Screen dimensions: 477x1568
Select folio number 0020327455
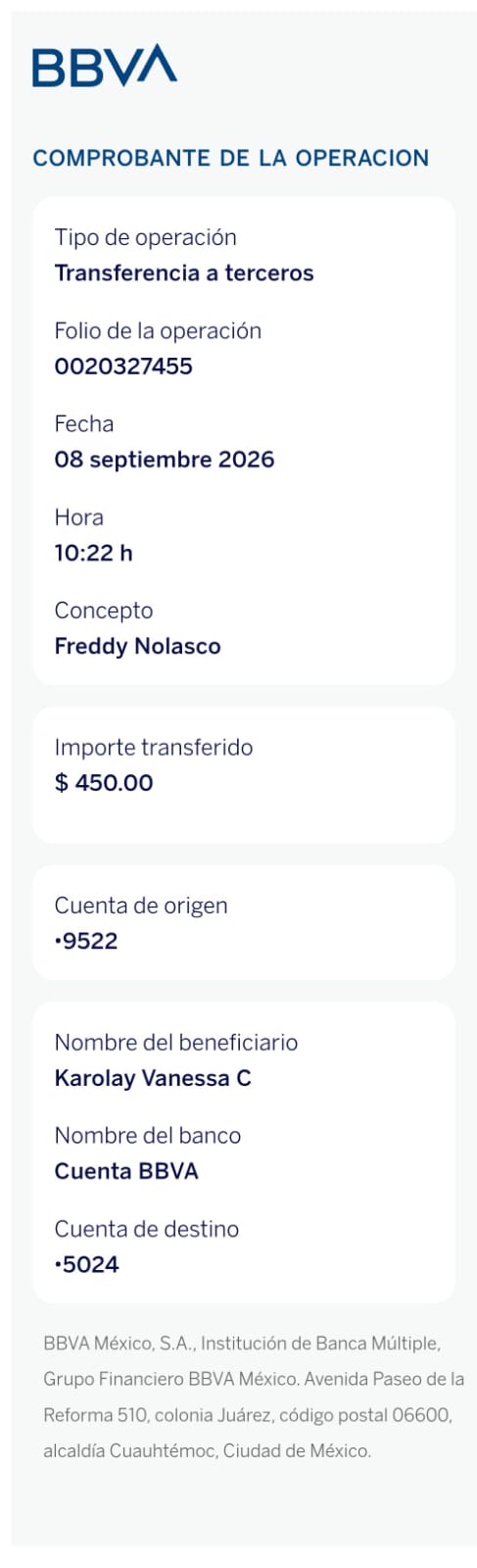click(x=123, y=367)
